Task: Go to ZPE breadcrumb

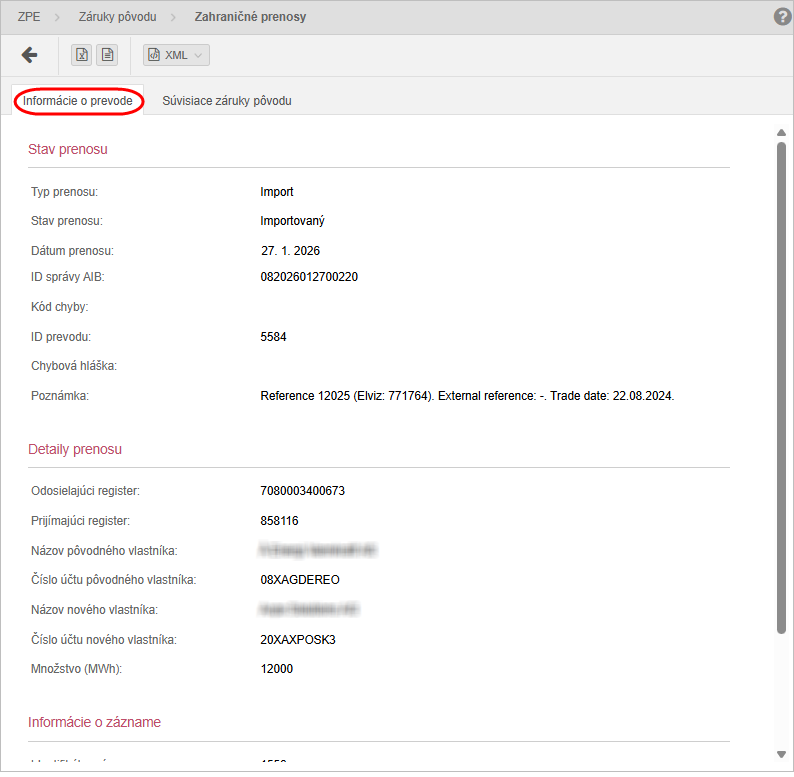Action: 30,17
